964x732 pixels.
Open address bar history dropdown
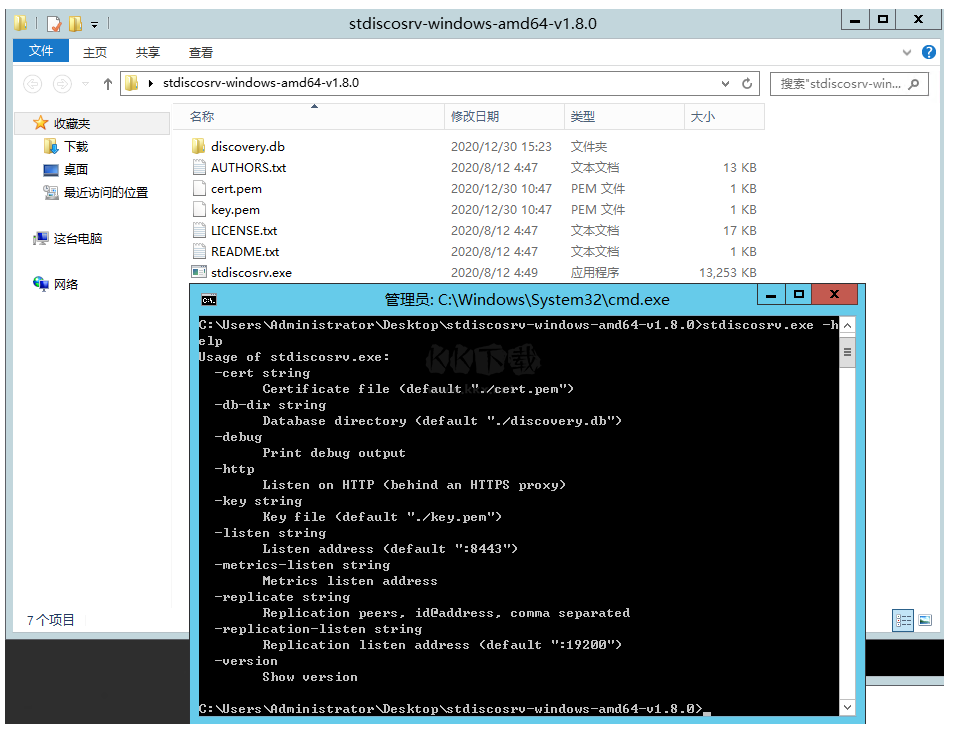(727, 84)
